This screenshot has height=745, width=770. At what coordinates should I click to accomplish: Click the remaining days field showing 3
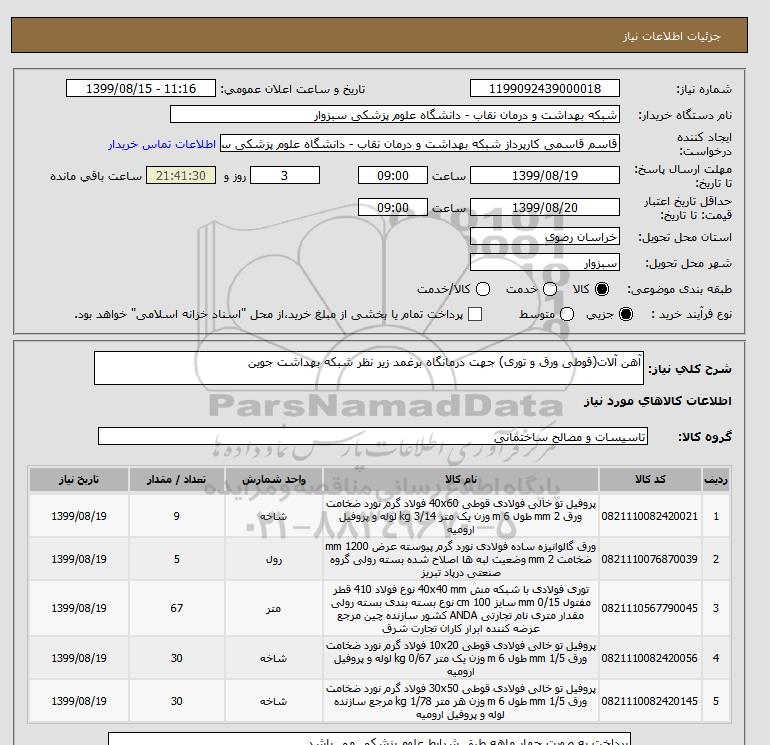coord(285,175)
